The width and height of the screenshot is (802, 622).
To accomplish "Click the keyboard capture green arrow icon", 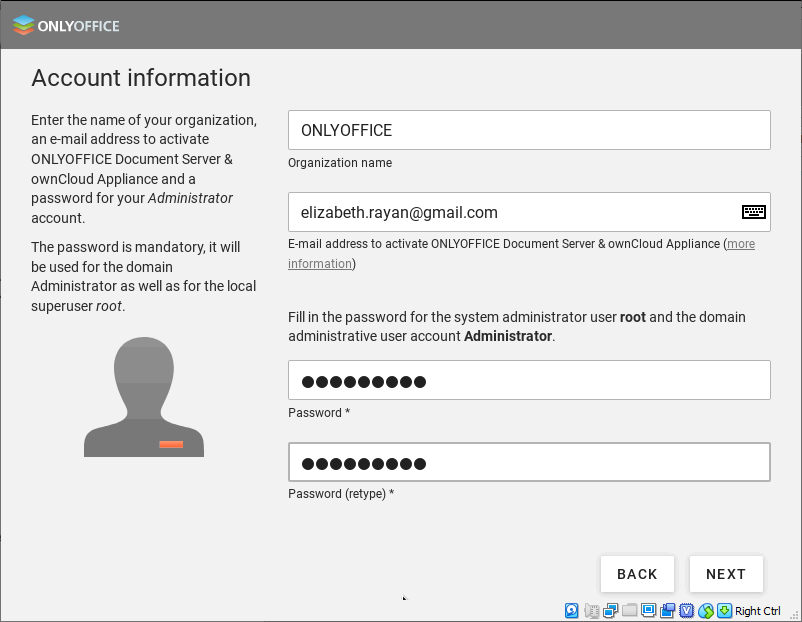I will pos(724,611).
